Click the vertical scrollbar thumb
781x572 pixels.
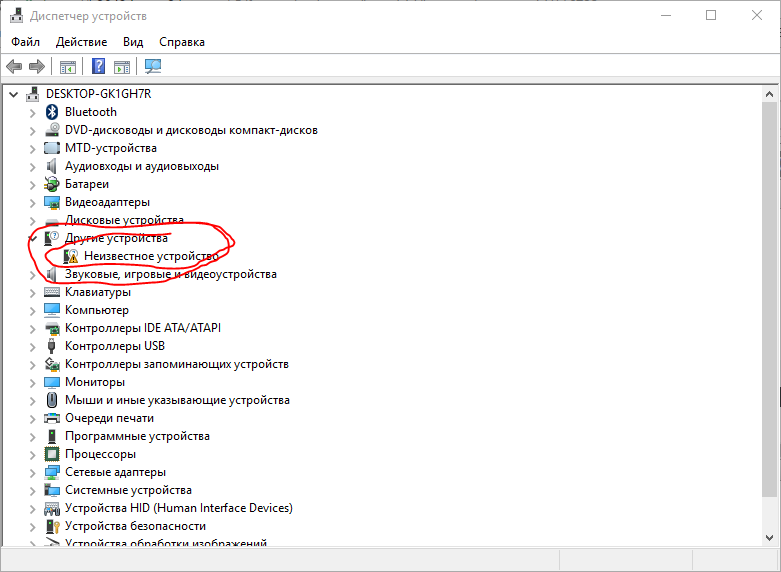tap(769, 299)
